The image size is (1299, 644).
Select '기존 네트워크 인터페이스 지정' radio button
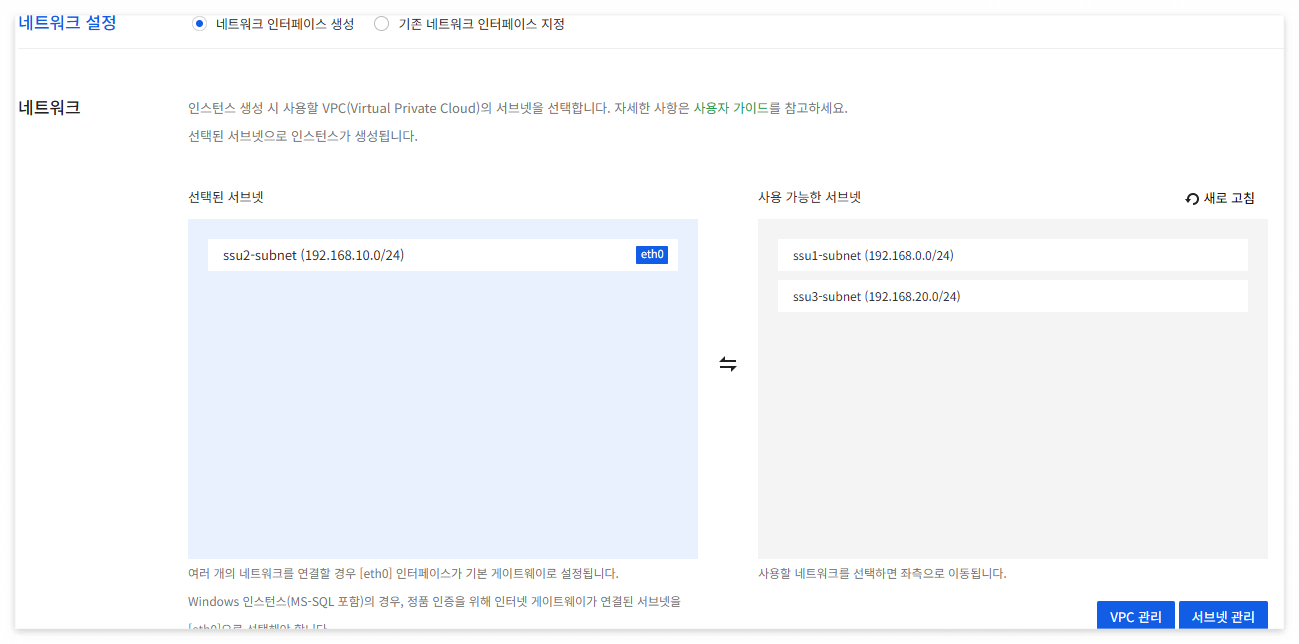tap(381, 24)
